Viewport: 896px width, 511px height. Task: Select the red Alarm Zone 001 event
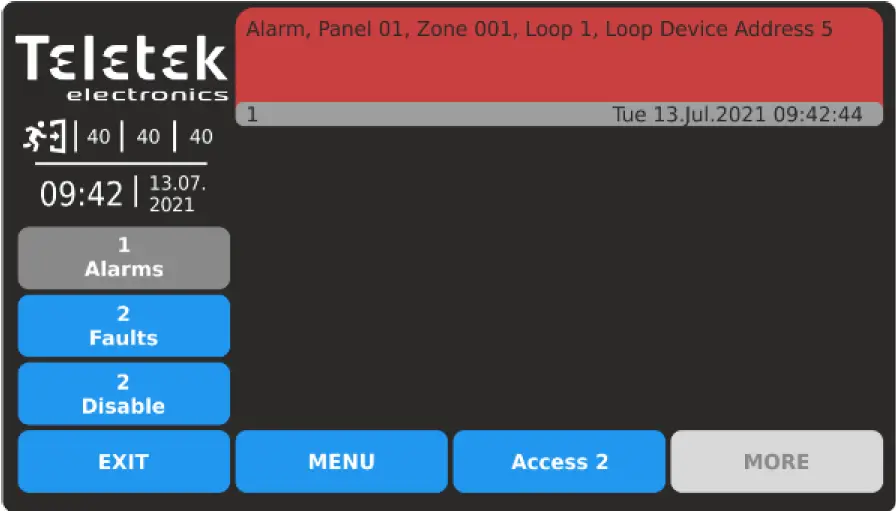tap(559, 55)
